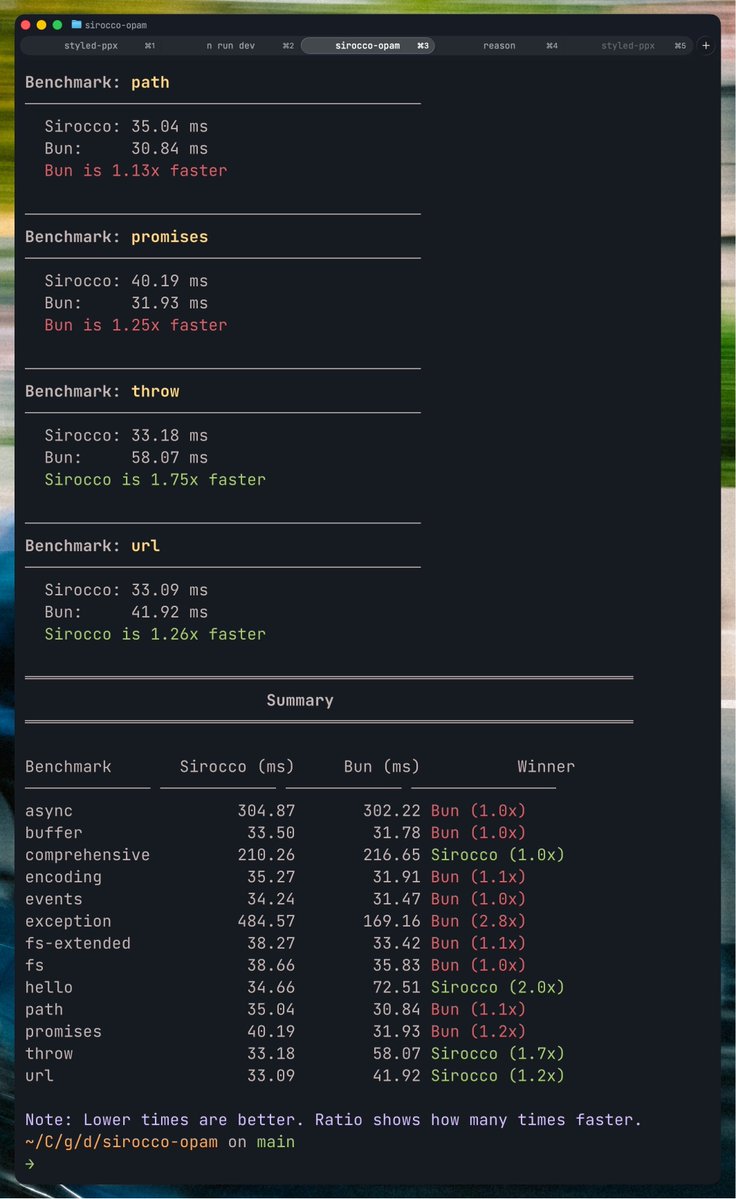This screenshot has width=736, height=1199.
Task: Click 'Sirocco is 1.26x faster' line
Action: coord(155,634)
